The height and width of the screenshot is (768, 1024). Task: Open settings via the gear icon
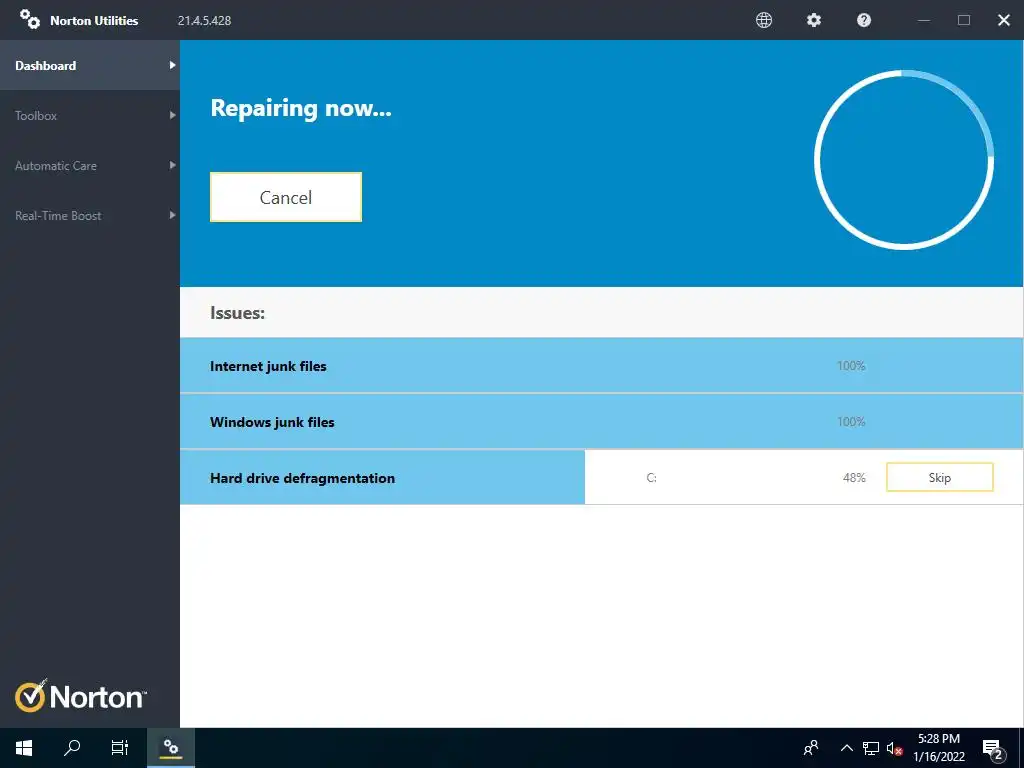point(814,20)
